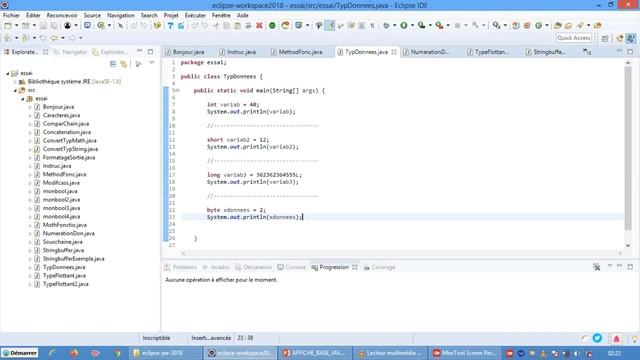640x360 pixels.
Task: Select ConvertTypString.java in the tree
Action: (70, 149)
